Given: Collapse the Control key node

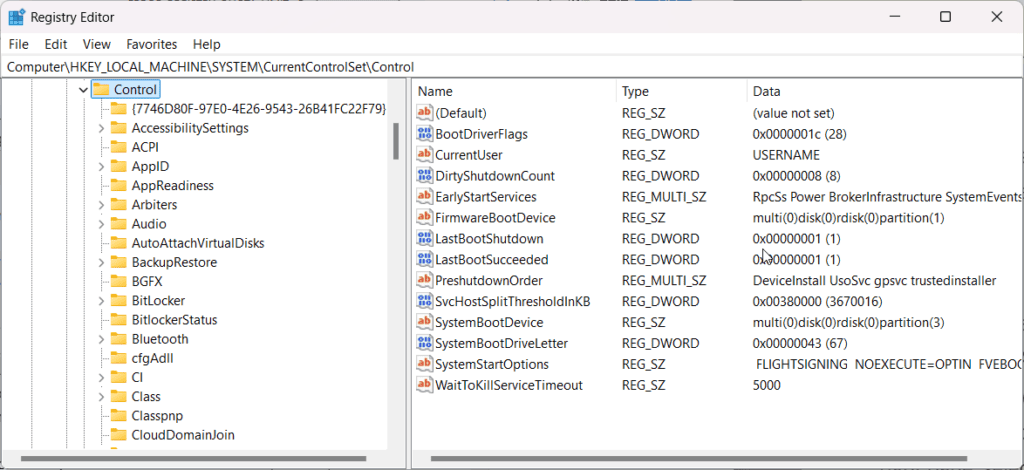Looking at the screenshot, I should click(x=83, y=89).
